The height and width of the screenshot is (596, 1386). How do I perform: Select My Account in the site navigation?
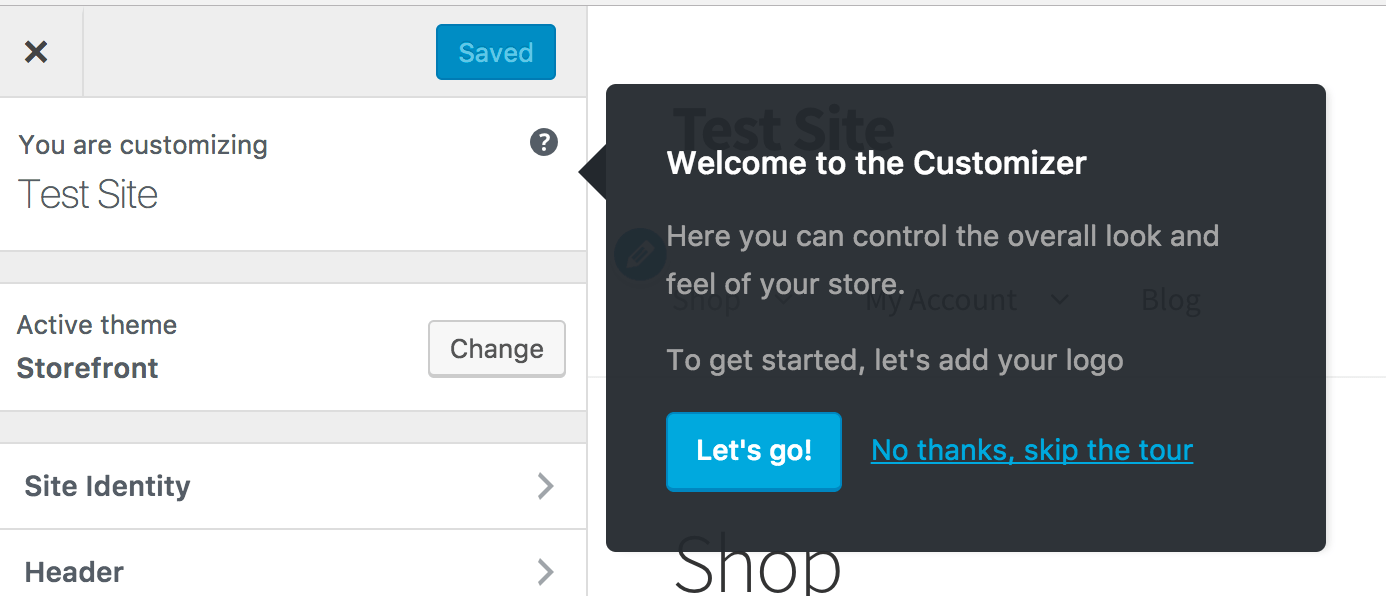tap(940, 299)
